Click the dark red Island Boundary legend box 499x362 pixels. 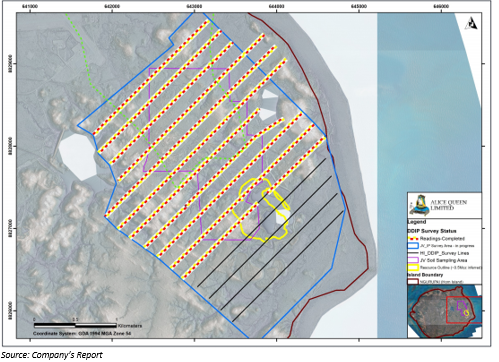click(x=413, y=282)
